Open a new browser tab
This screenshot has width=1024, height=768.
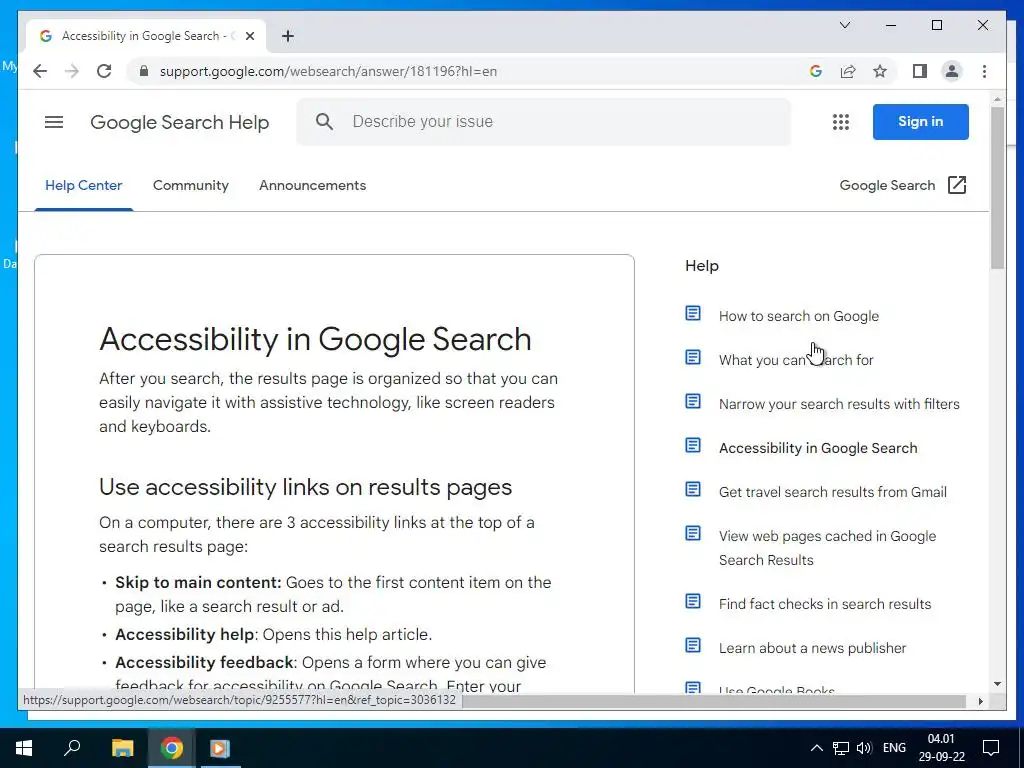click(288, 36)
